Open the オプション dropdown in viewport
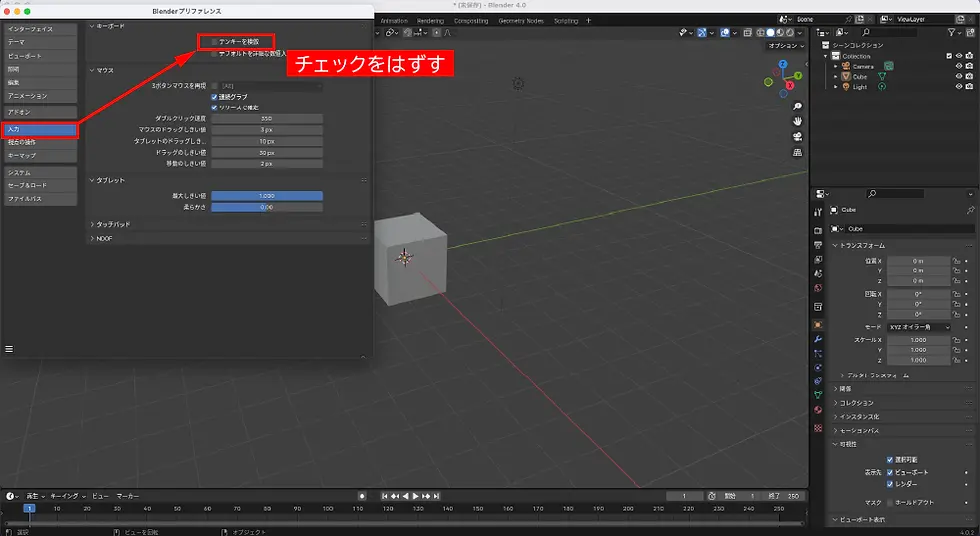The image size is (980, 536). [786, 46]
